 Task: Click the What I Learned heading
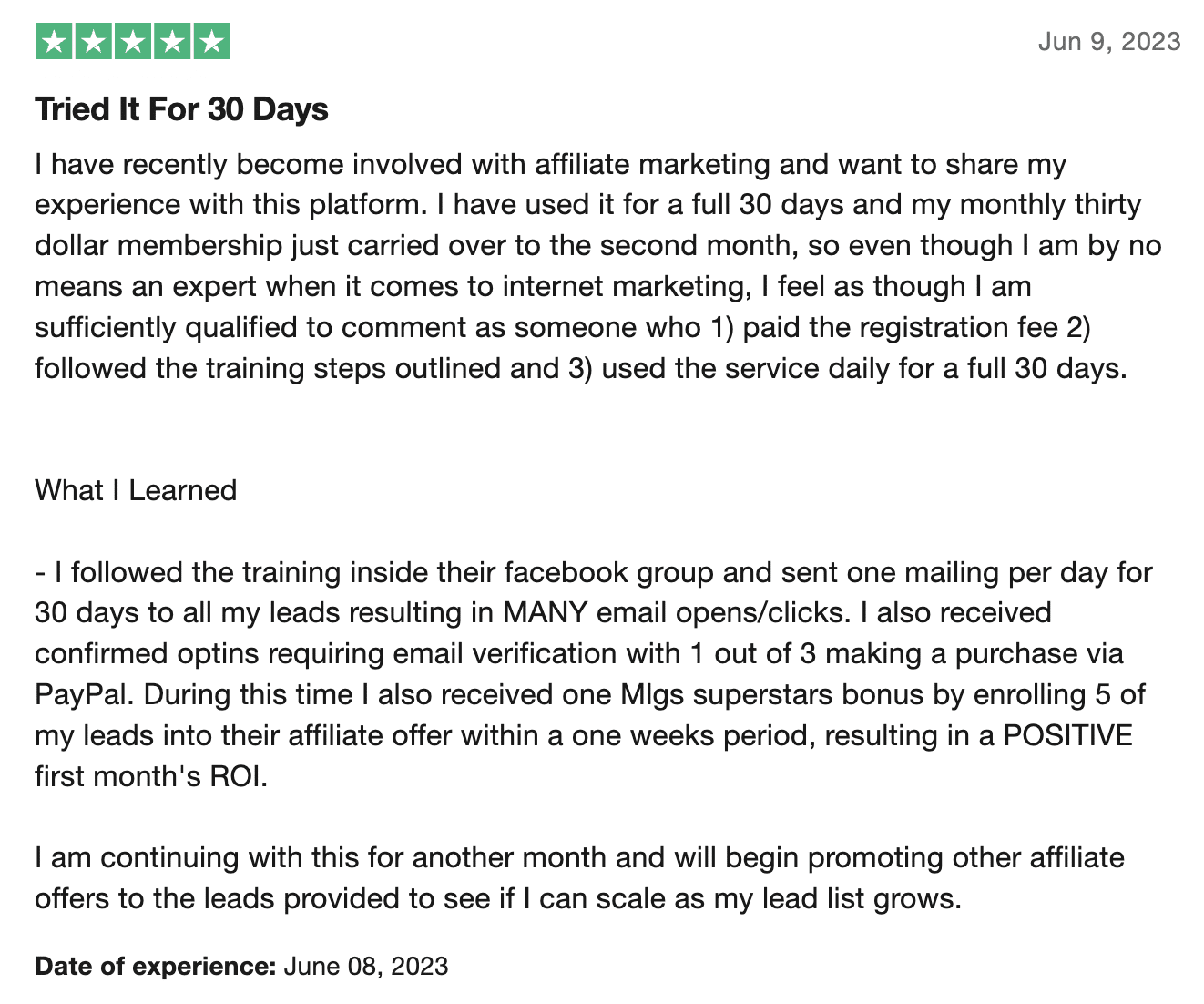pyautogui.click(x=136, y=490)
